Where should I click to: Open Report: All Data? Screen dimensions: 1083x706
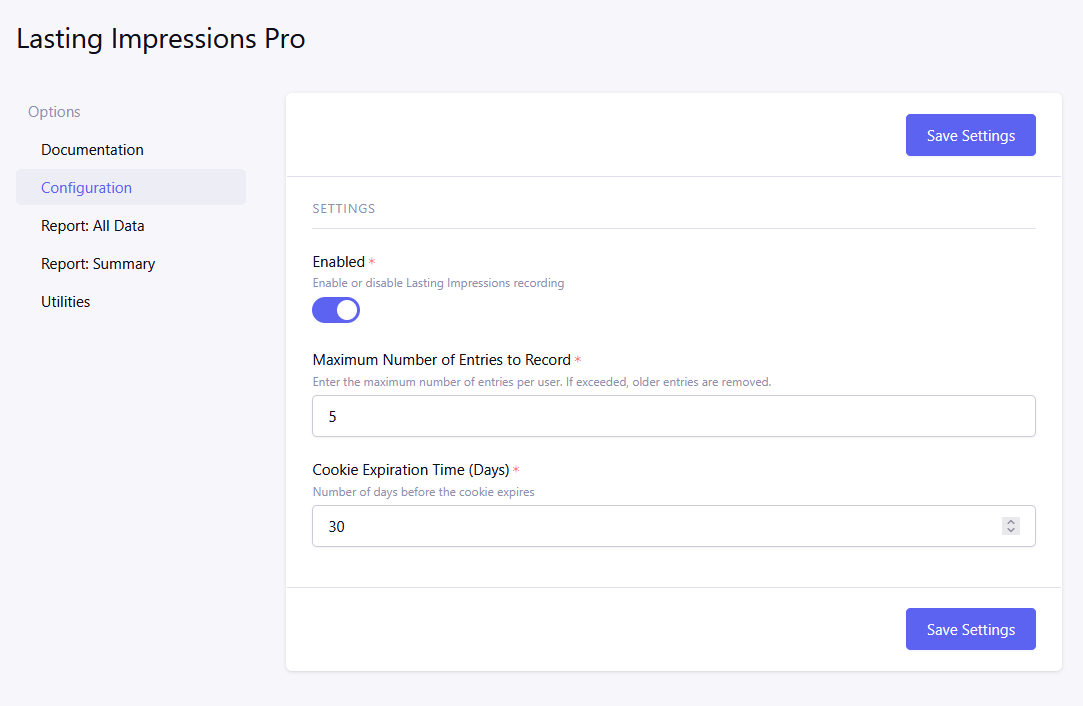tap(92, 225)
